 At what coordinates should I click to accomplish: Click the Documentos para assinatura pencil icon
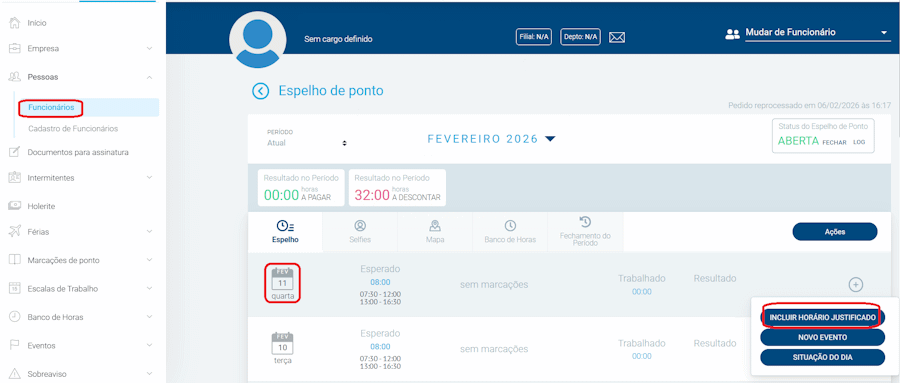tap(15, 152)
